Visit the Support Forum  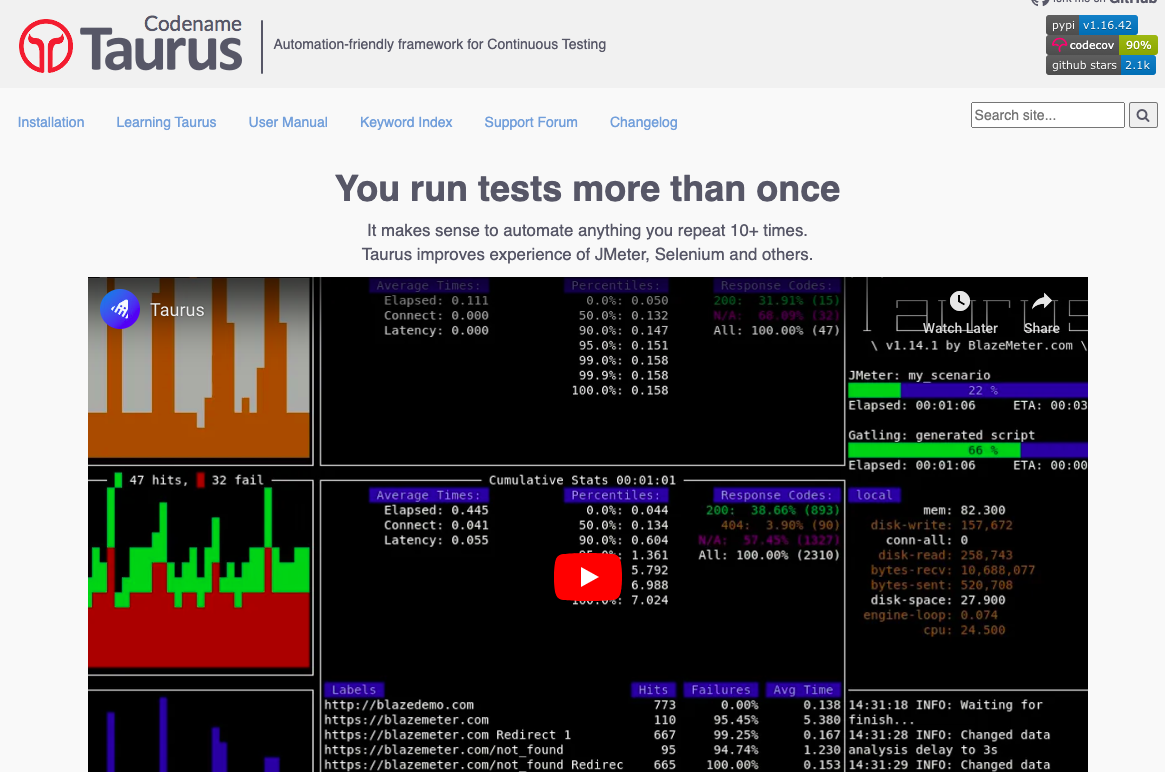pyautogui.click(x=531, y=122)
